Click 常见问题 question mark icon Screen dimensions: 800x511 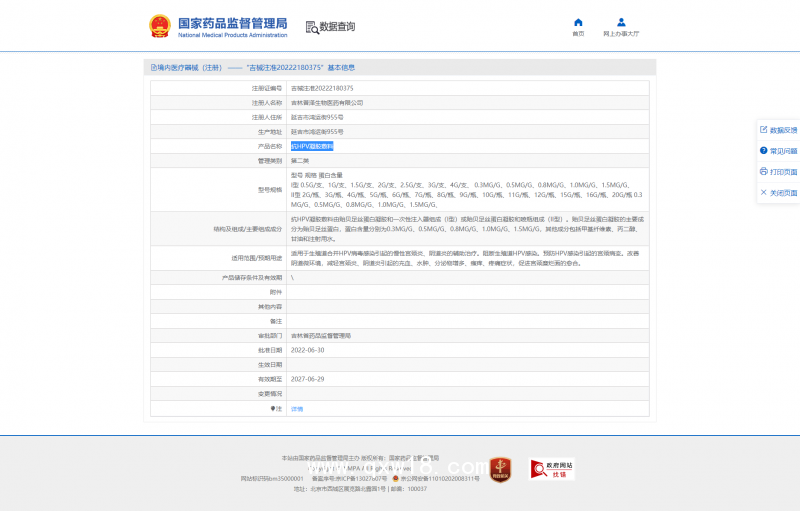coord(764,151)
